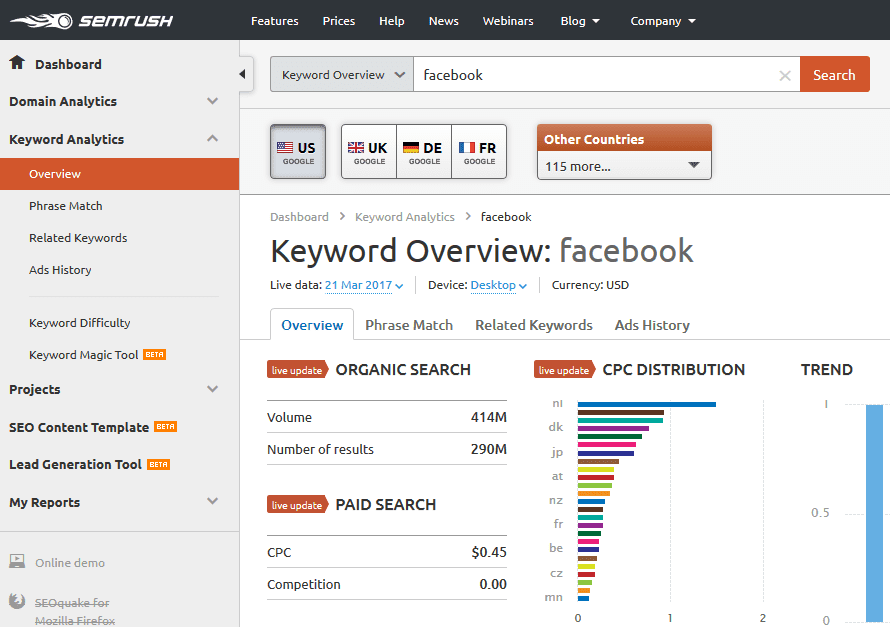Open the Keyword Overview report type dropdown
Image resolution: width=890 pixels, height=627 pixels.
342,74
